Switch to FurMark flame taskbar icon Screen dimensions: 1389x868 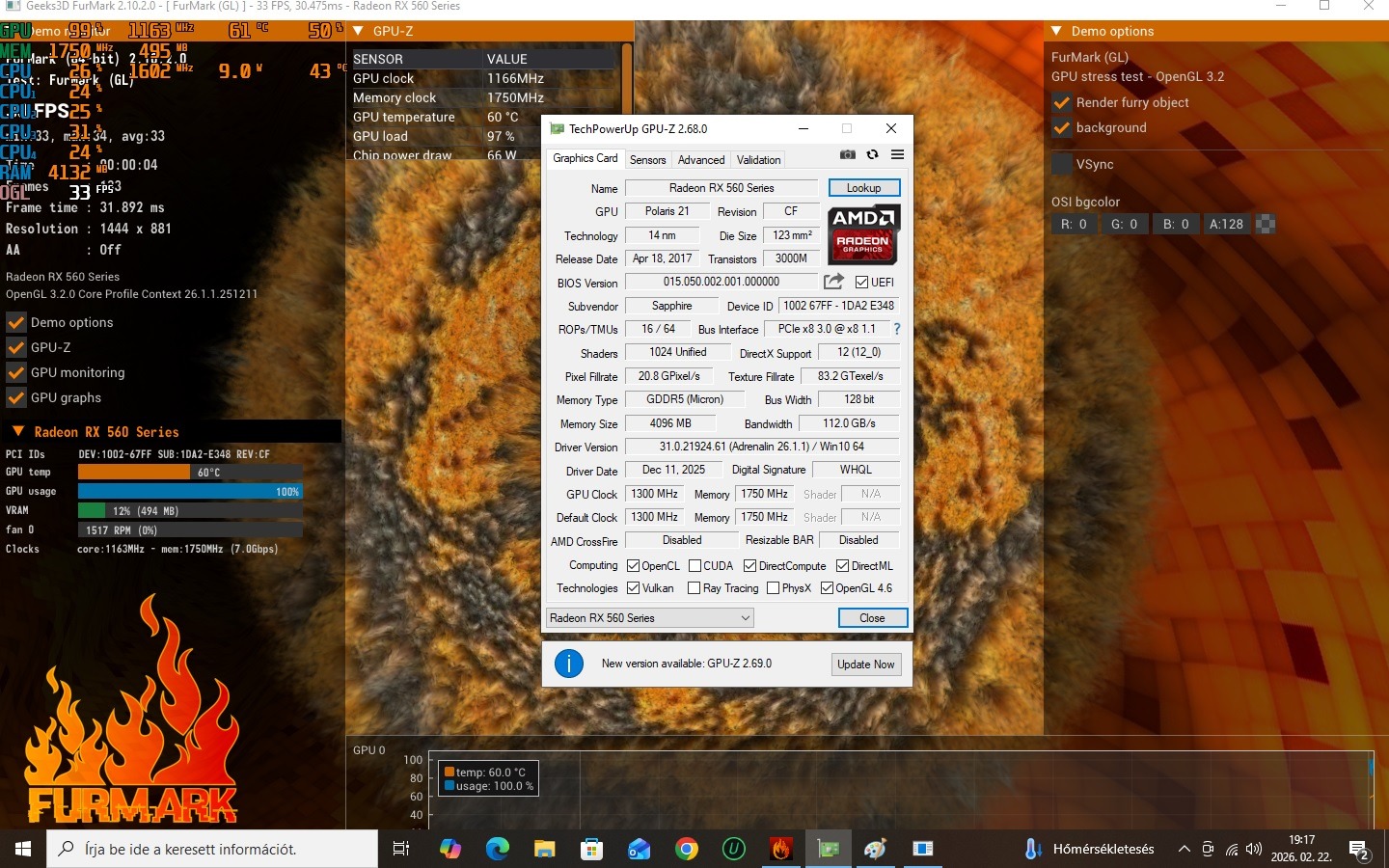781,849
